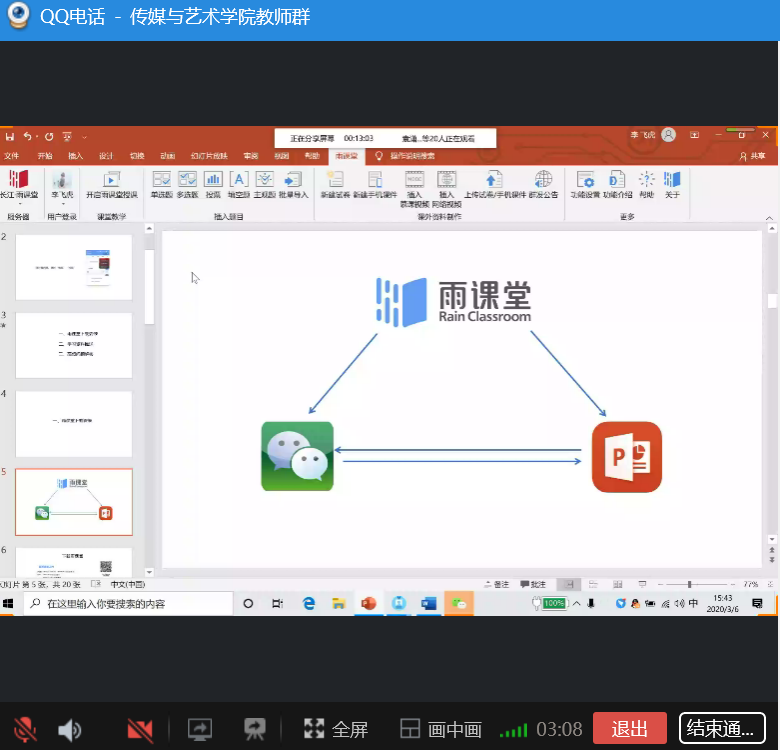The image size is (780, 750).
Task: Select slide 3 thumbnail
Action: tap(74, 345)
